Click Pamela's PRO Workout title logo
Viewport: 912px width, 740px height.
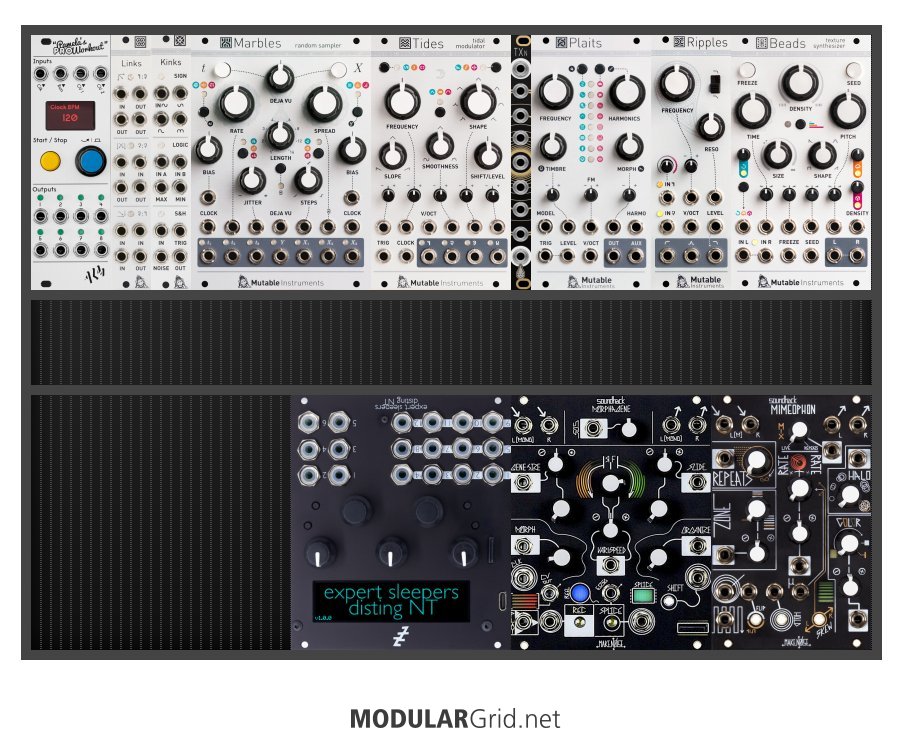(80, 47)
